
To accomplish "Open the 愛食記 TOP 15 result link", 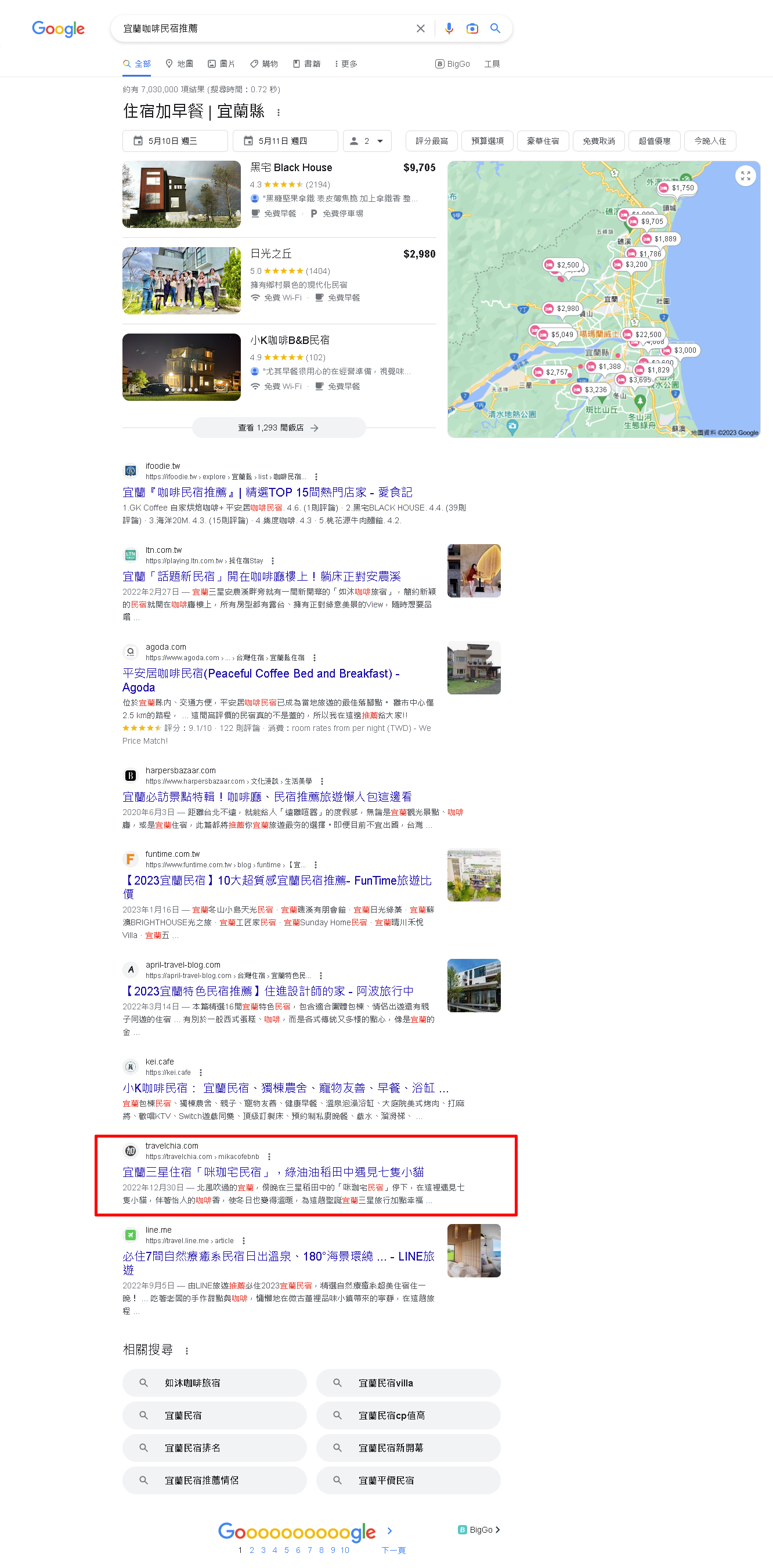I will click(x=268, y=493).
